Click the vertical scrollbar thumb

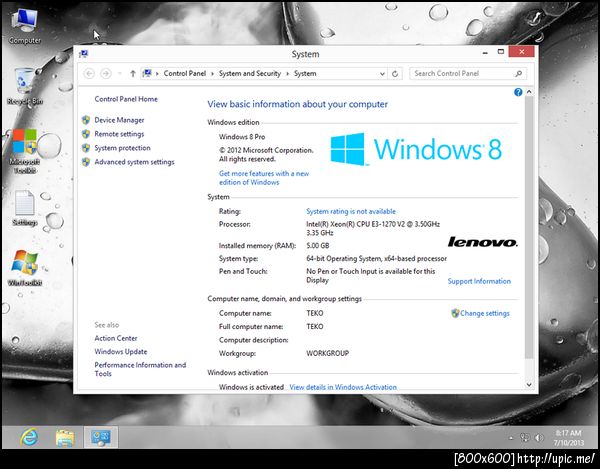pyautogui.click(x=529, y=227)
